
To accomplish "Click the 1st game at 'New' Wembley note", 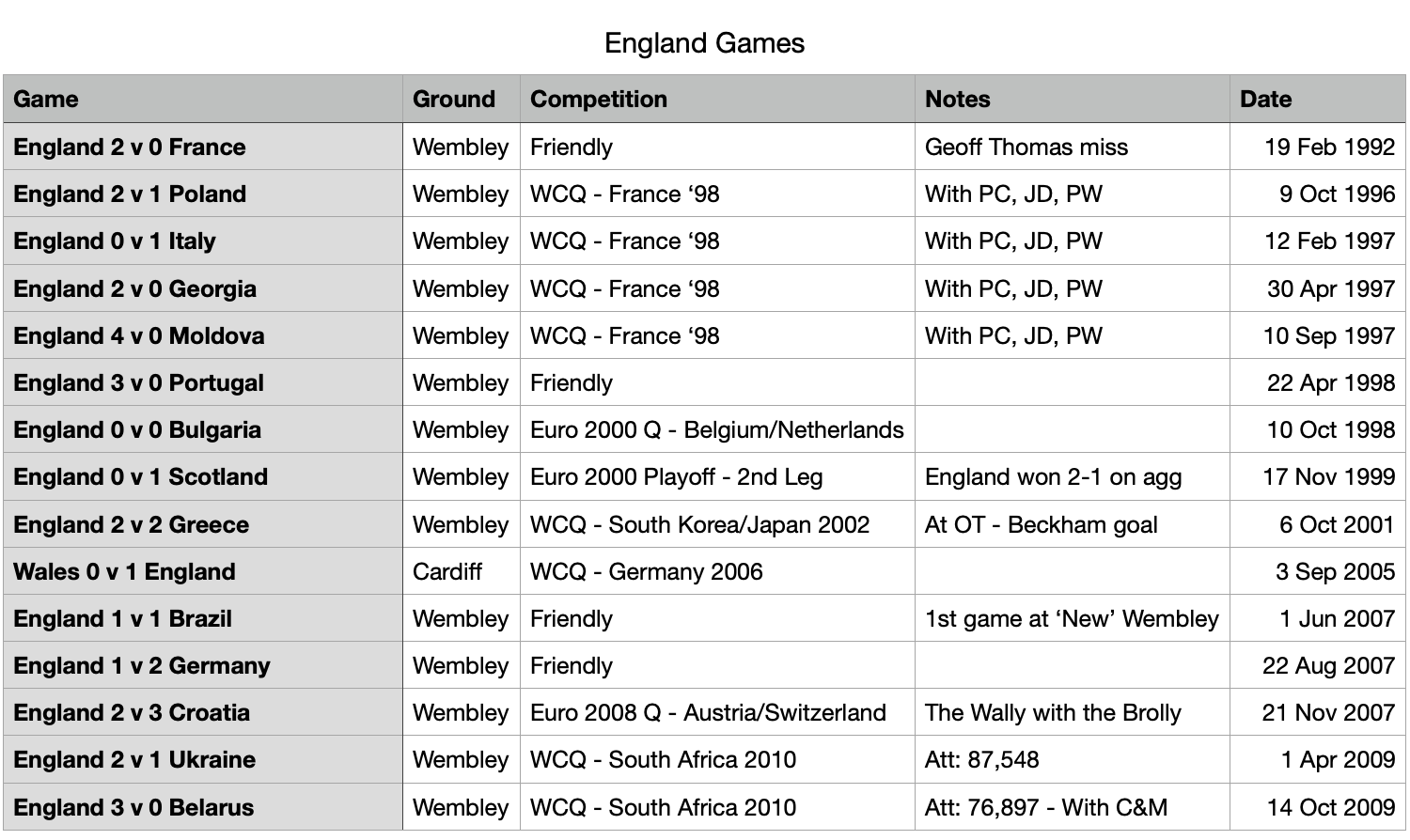I will click(1073, 618).
